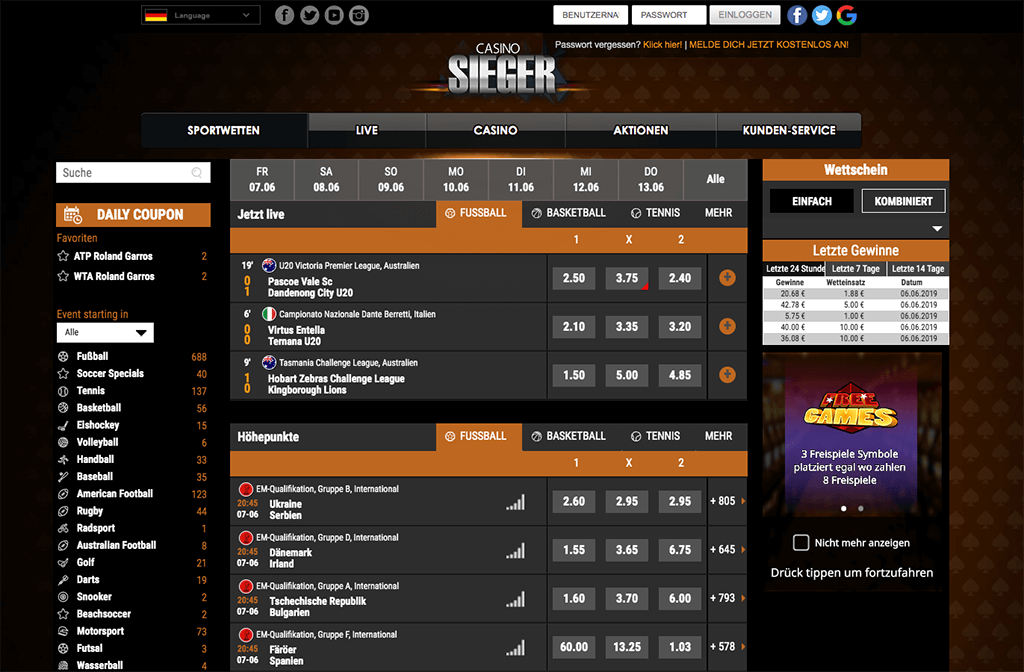Click the Darts icon in the sidebar
1024x672 pixels.
63,580
